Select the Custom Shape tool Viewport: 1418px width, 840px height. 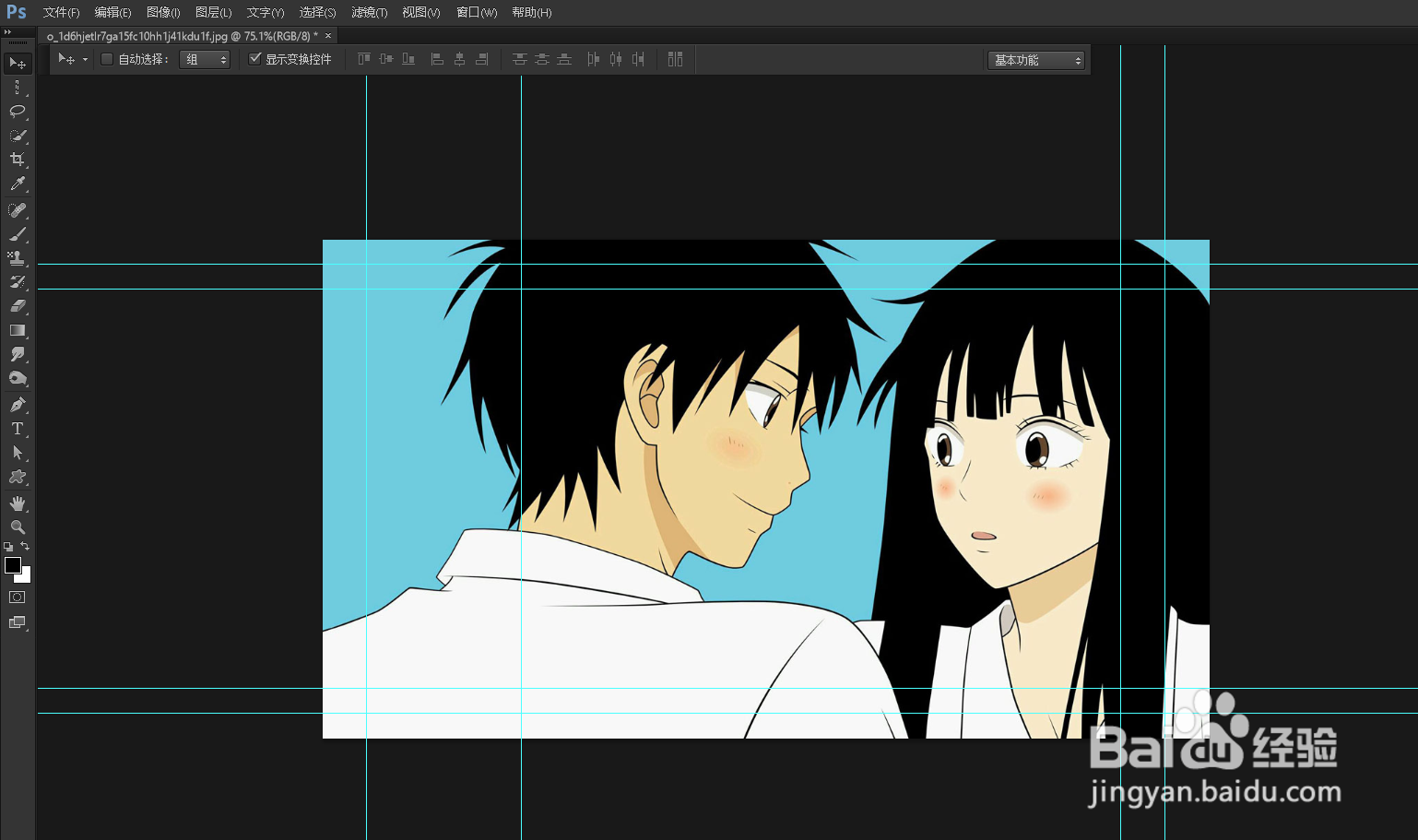pos(18,477)
